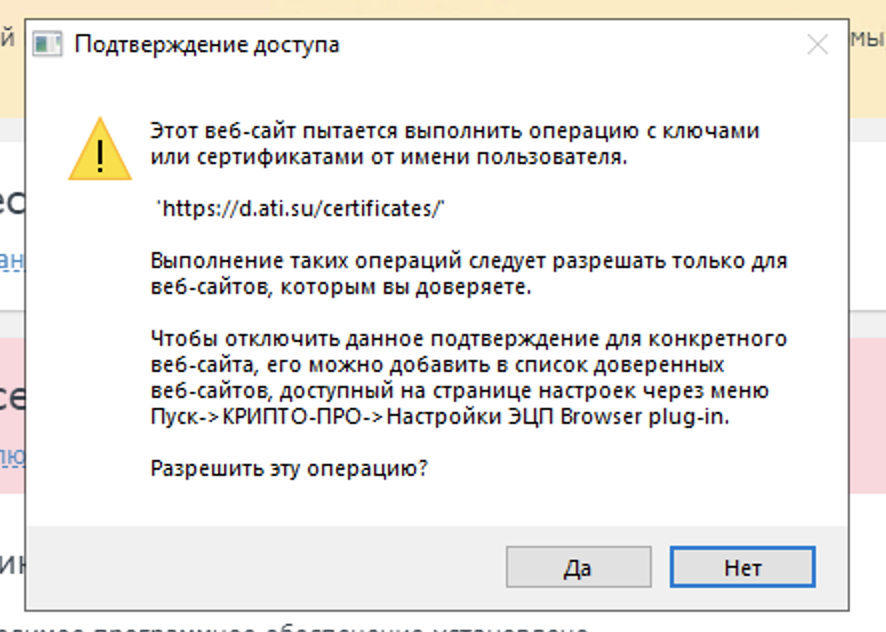Click the question 'Разрешить эту операцию?'
The width and height of the screenshot is (886, 632).
pos(289,467)
